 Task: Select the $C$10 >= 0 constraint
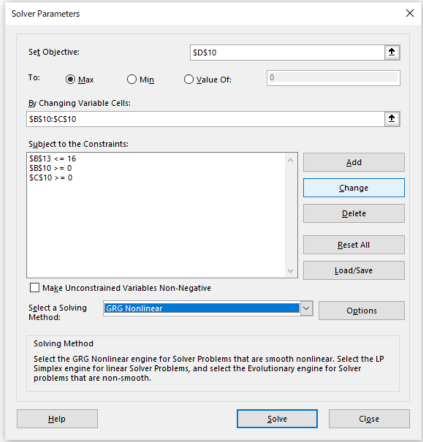(x=51, y=178)
